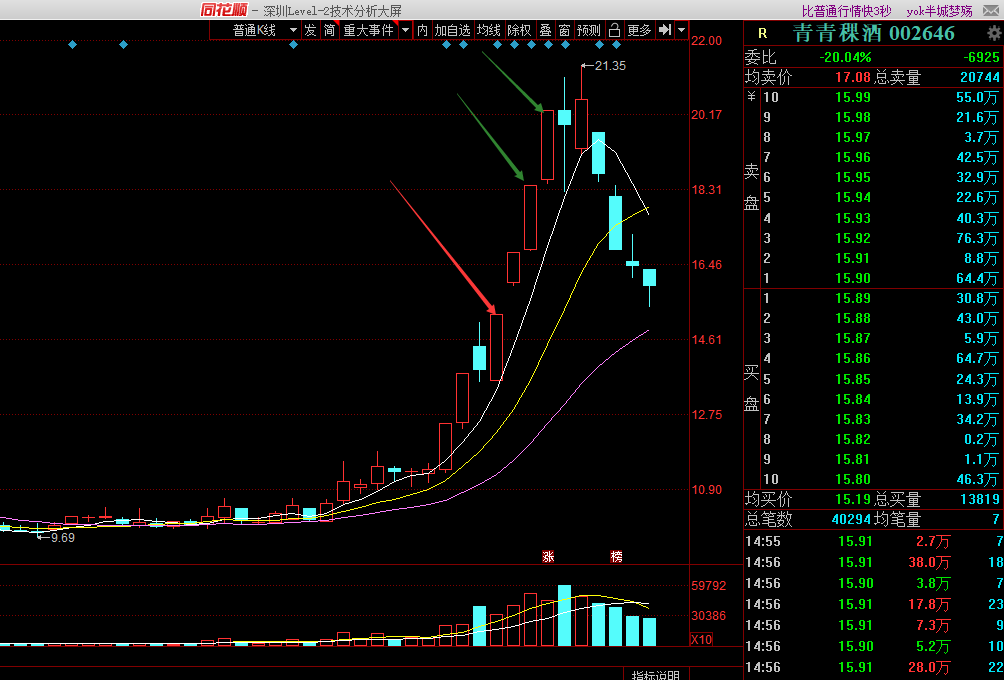Click the leftmost blue diamond event marker

tap(72, 44)
